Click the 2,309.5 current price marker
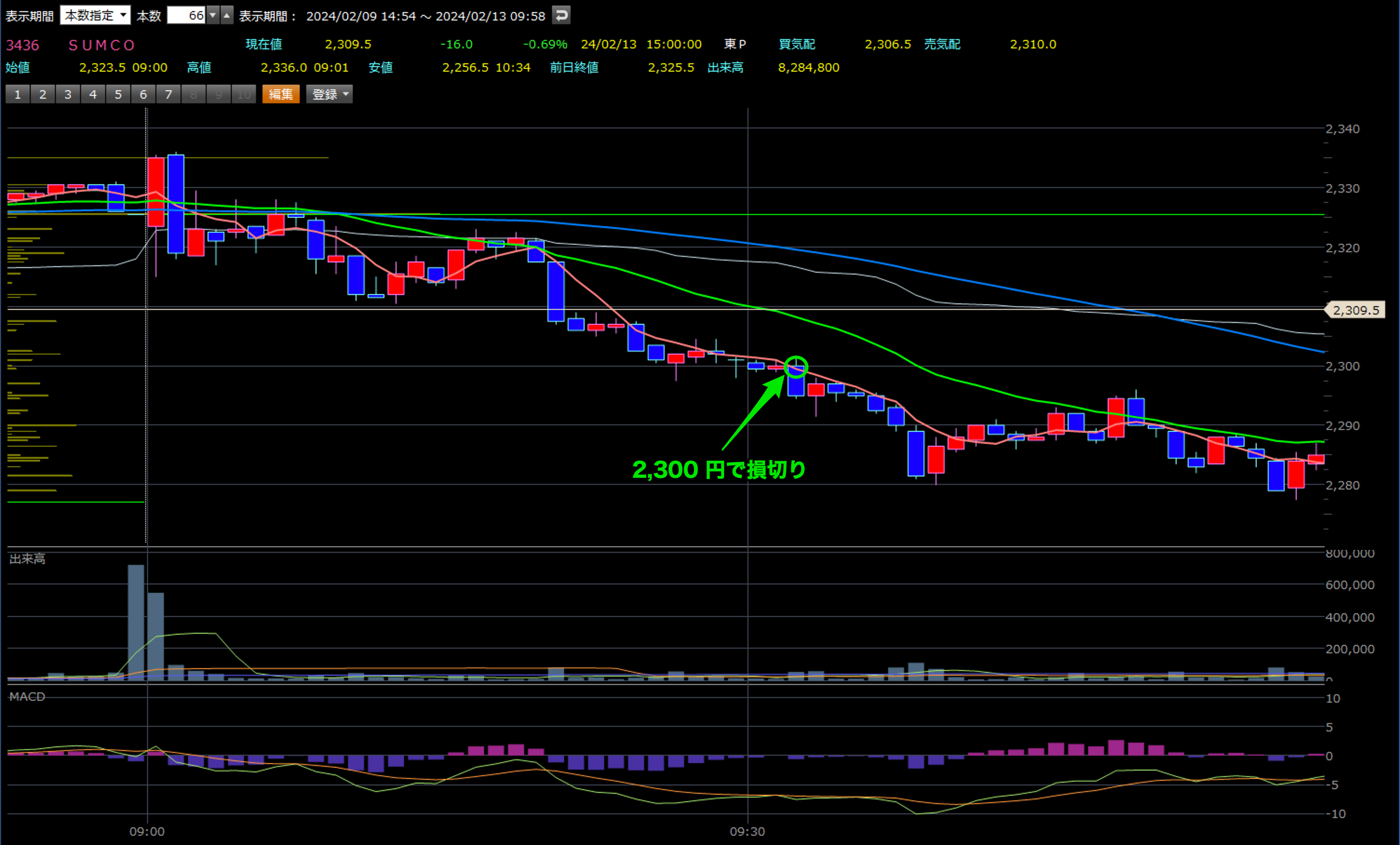 coord(1355,310)
